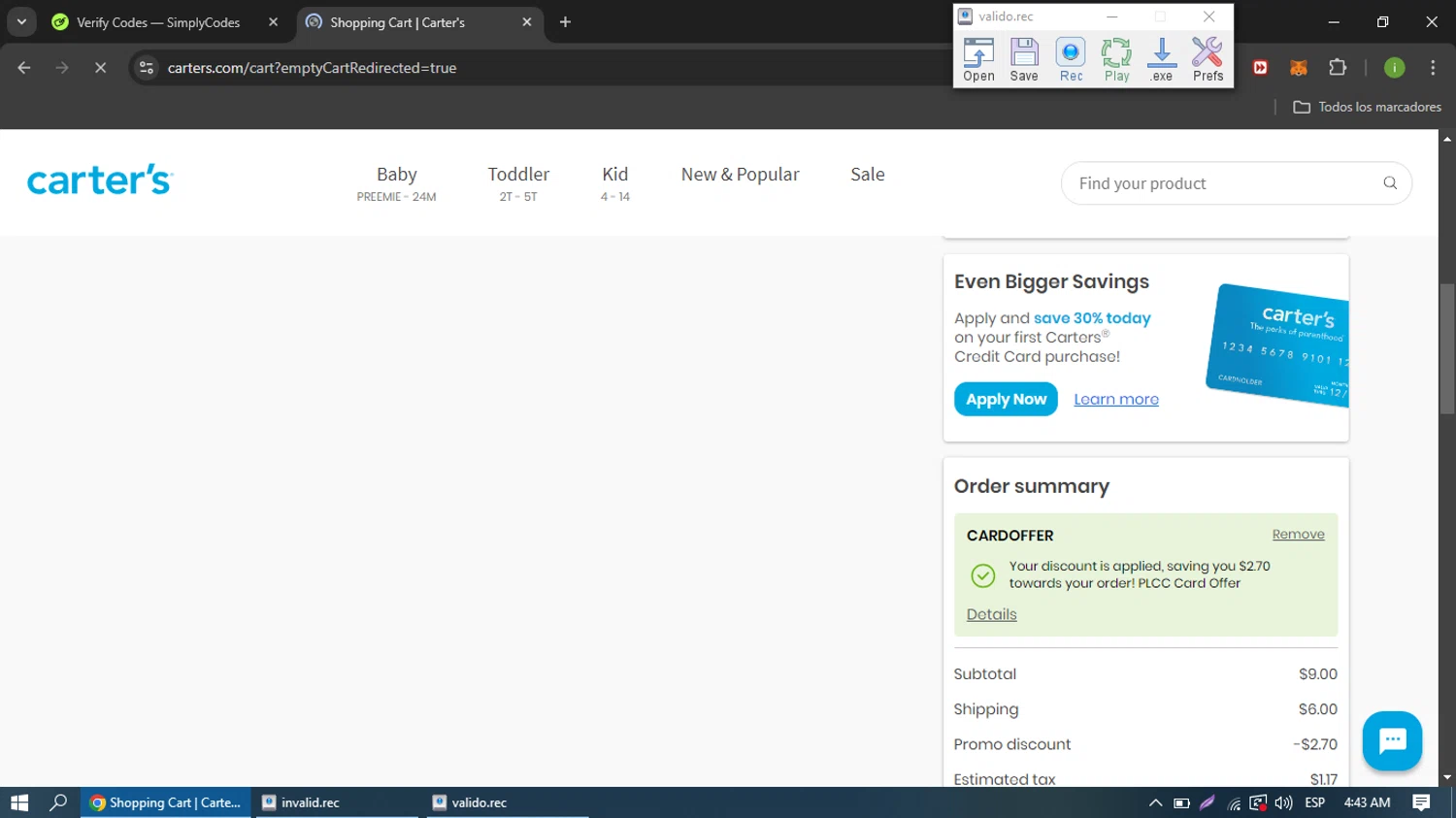Open the Prefs tools icon
Screen dimensions: 1456x818
(x=1208, y=59)
